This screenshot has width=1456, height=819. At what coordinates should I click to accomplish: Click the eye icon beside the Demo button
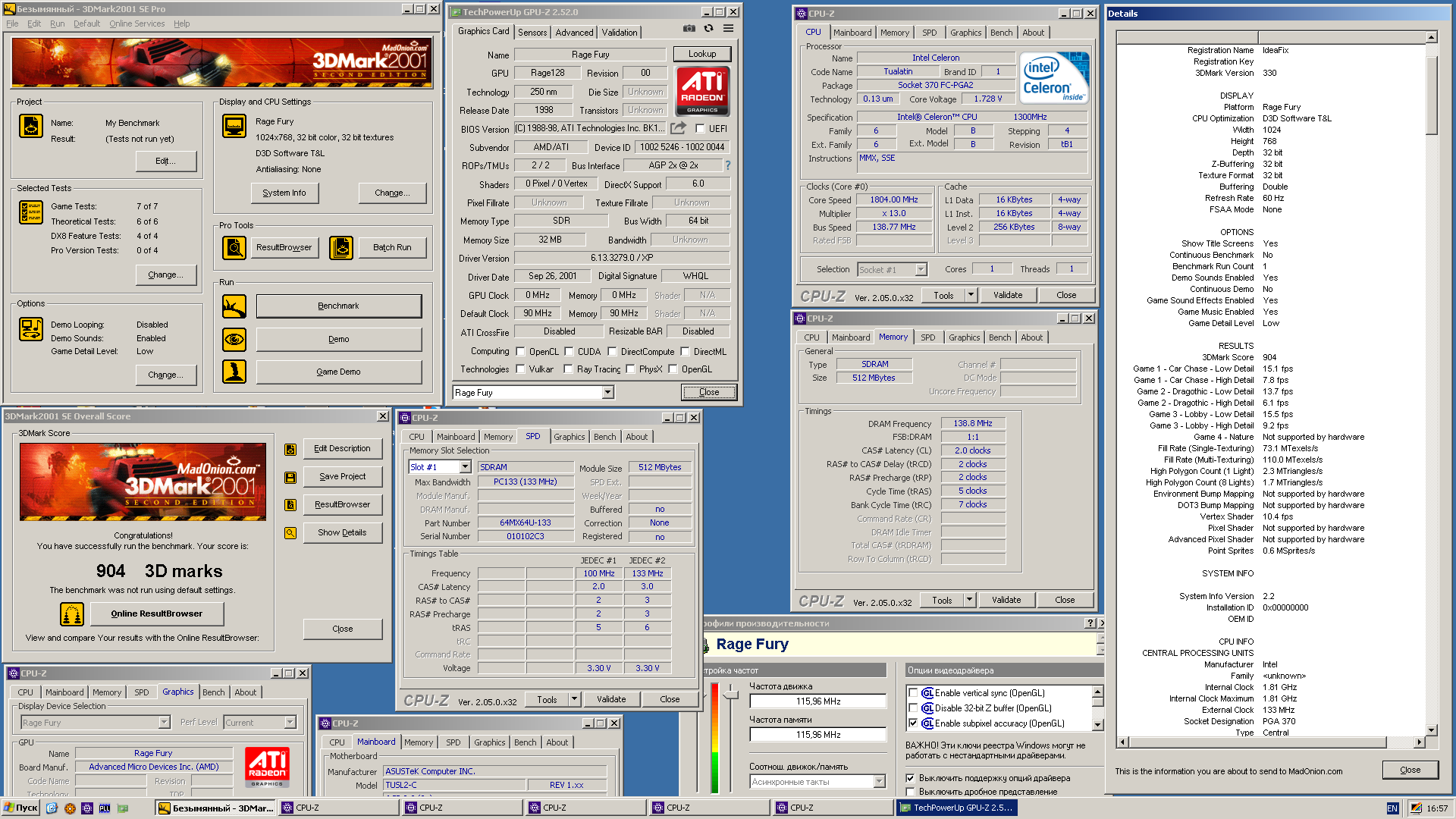tap(234, 339)
